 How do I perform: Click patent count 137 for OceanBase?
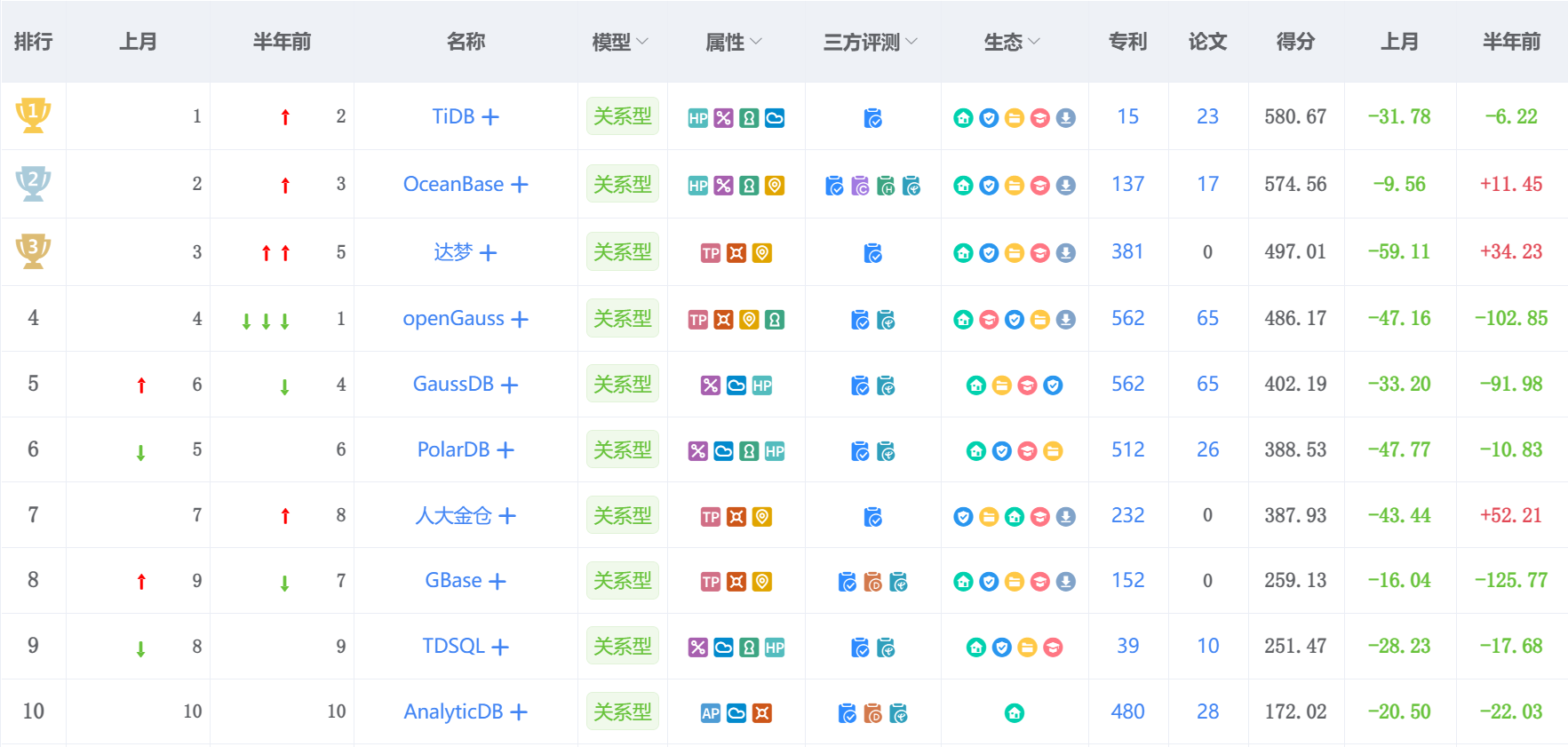(1128, 185)
